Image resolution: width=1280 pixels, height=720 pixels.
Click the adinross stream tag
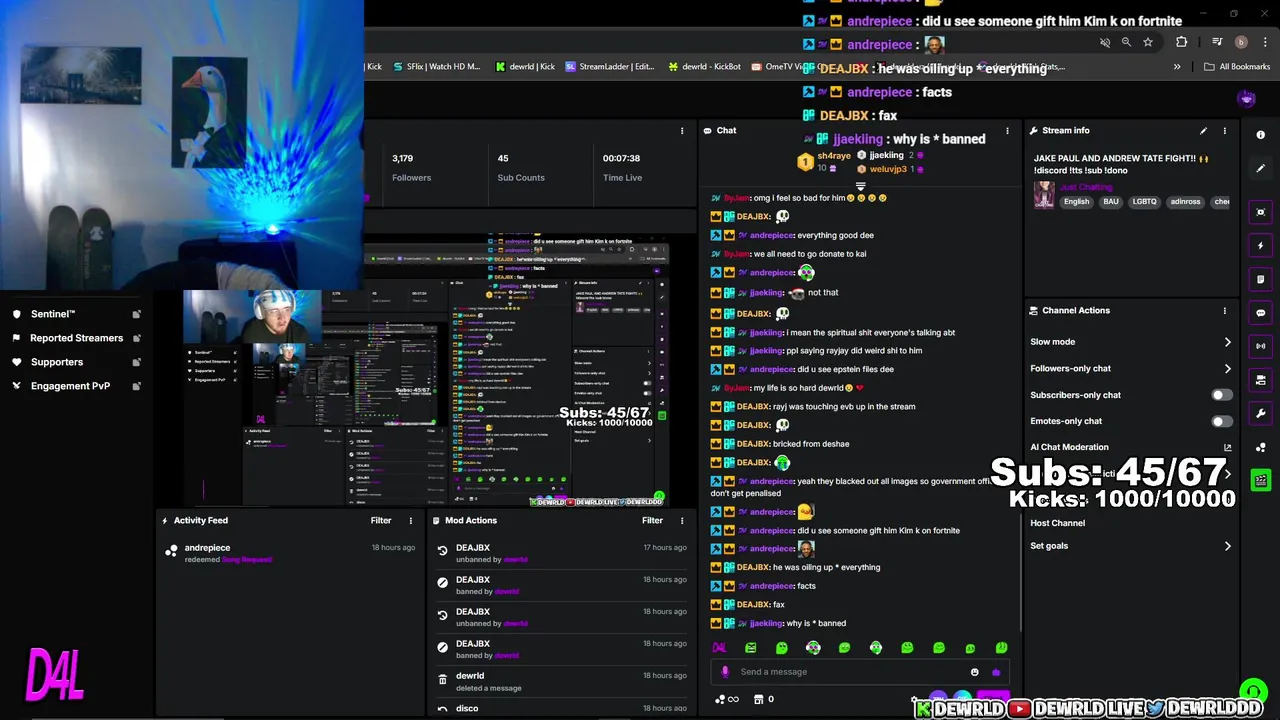point(1185,201)
